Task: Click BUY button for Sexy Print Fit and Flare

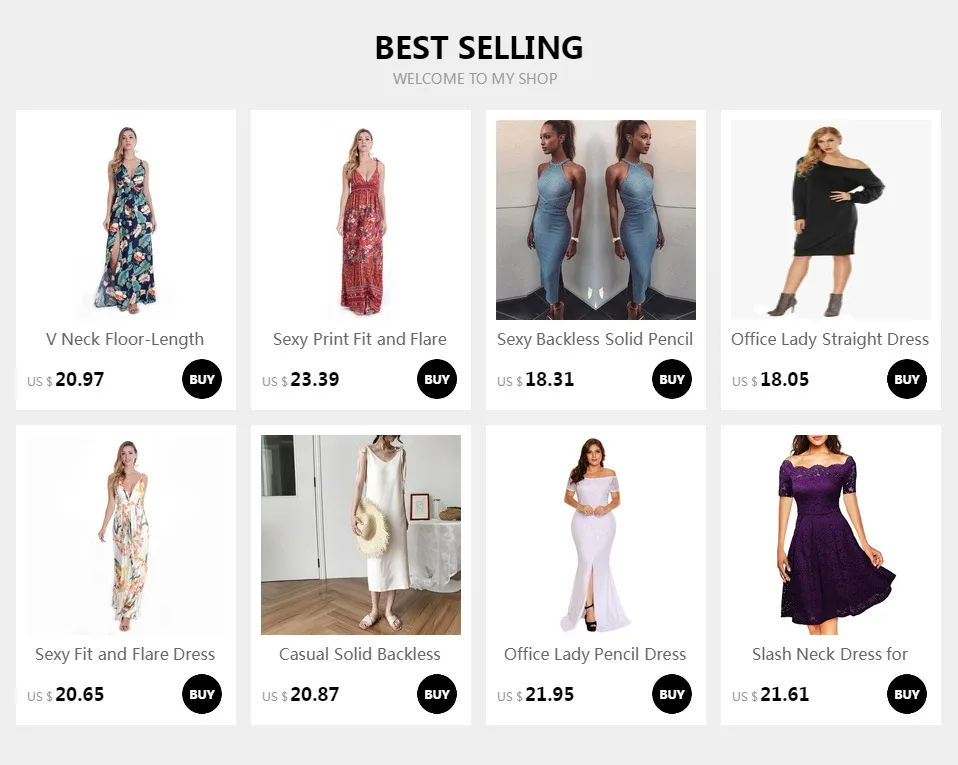Action: coord(437,379)
